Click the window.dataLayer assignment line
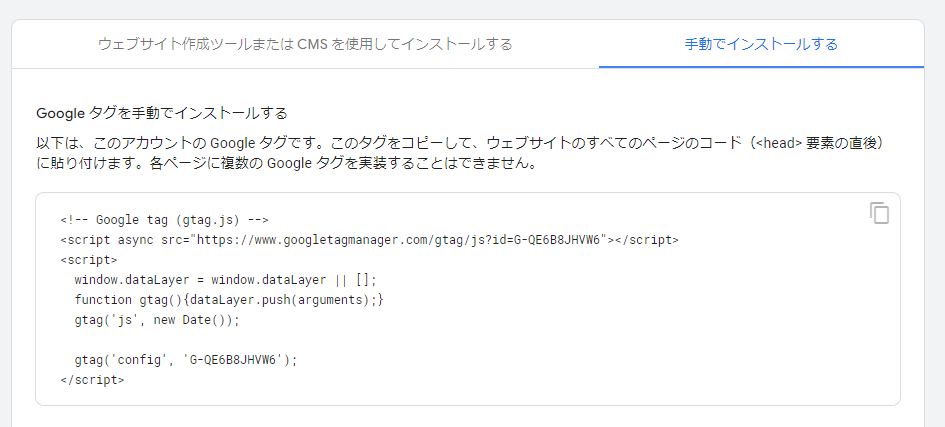The height and width of the screenshot is (427, 945). pos(225,280)
